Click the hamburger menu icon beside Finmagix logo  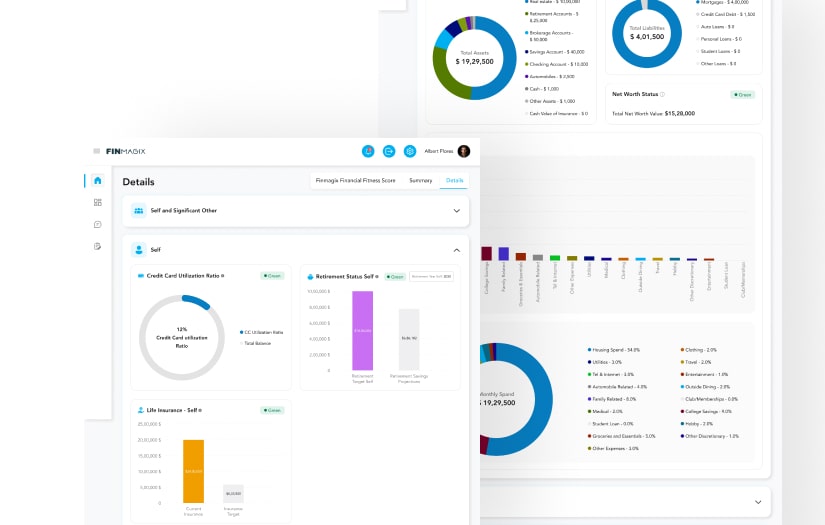(x=97, y=151)
